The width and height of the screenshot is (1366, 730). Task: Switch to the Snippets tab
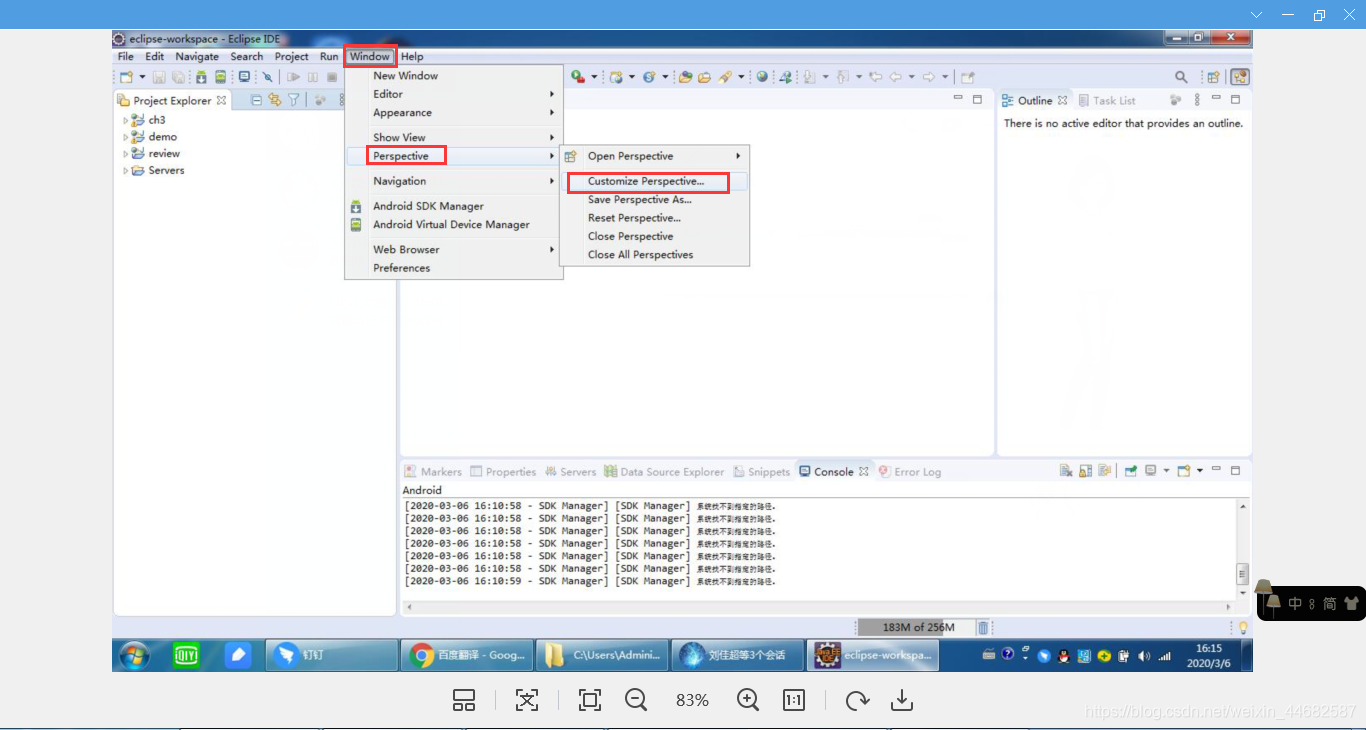point(761,472)
